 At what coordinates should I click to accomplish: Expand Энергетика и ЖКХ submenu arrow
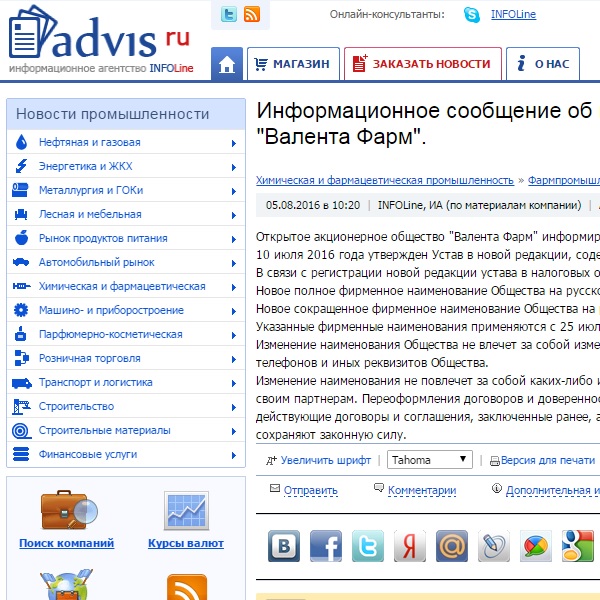click(234, 167)
